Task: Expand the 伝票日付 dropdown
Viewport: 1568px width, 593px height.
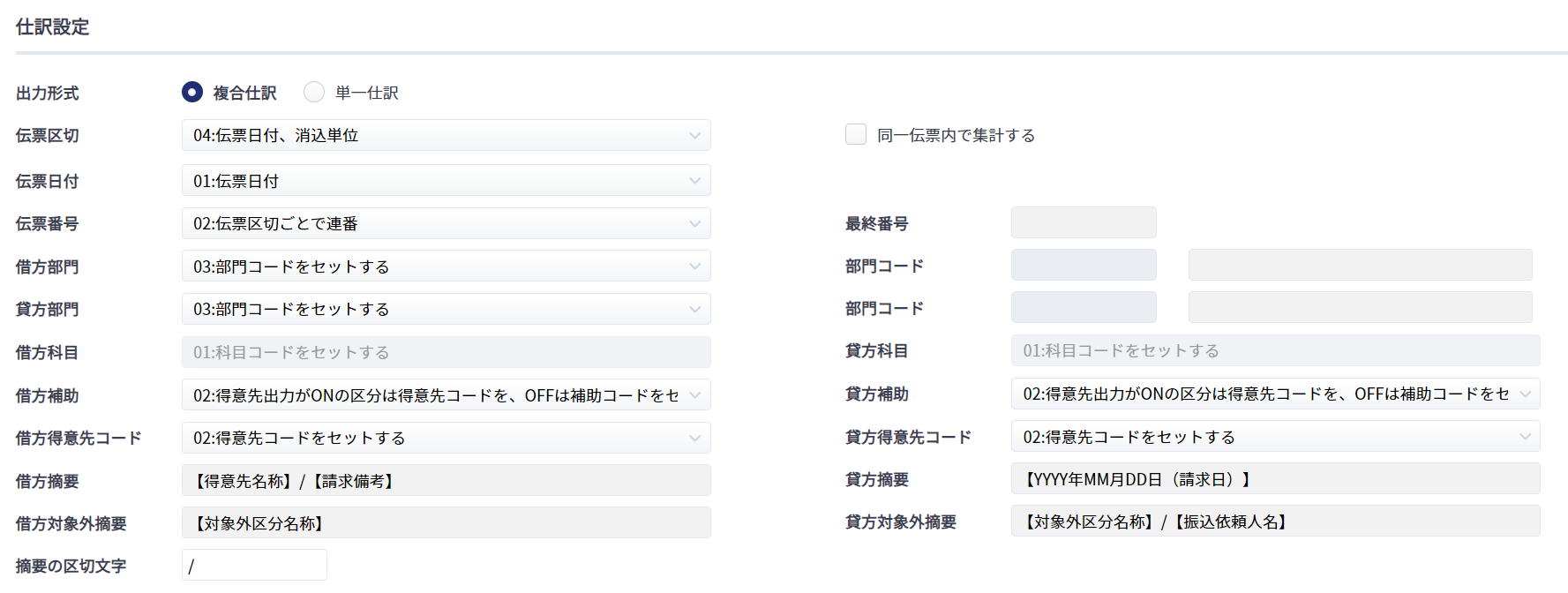Action: (446, 181)
